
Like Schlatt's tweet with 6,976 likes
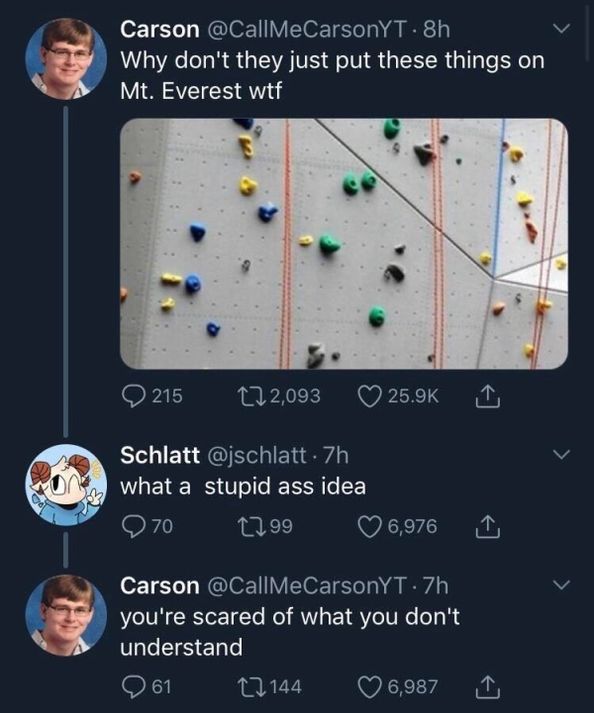click(369, 527)
